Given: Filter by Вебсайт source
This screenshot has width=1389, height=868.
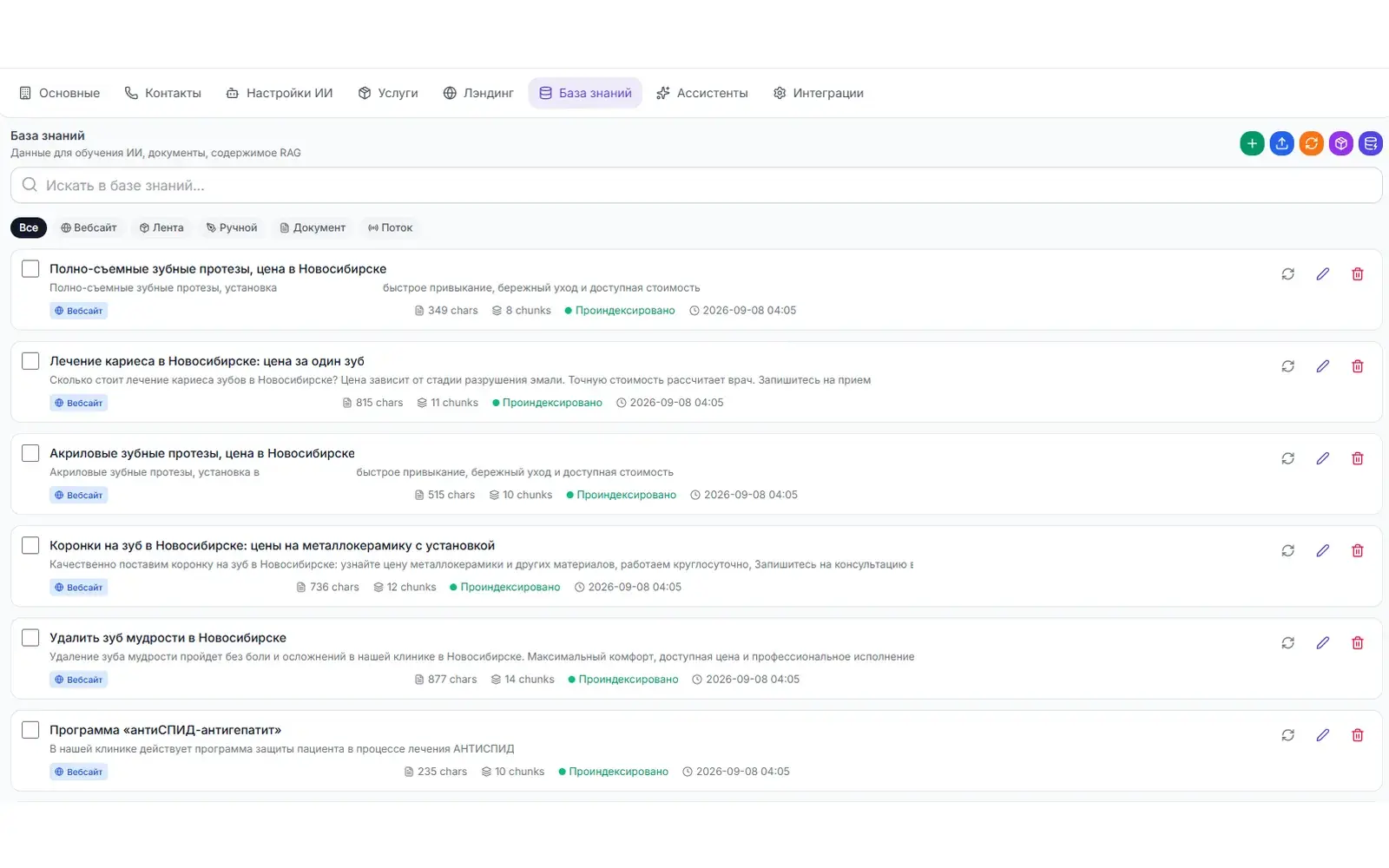Looking at the screenshot, I should click(x=89, y=227).
